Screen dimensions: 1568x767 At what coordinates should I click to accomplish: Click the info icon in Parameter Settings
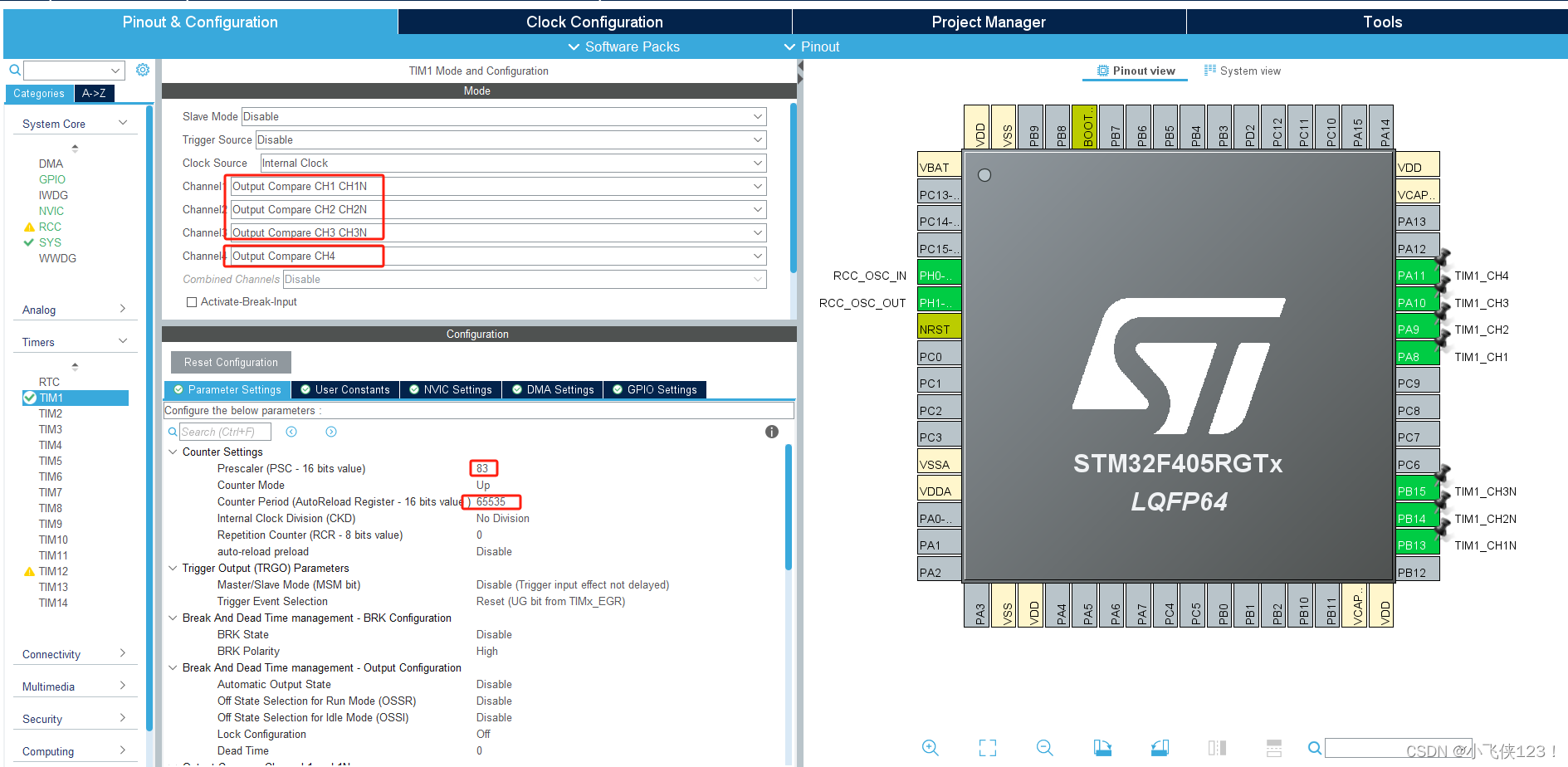click(x=771, y=432)
